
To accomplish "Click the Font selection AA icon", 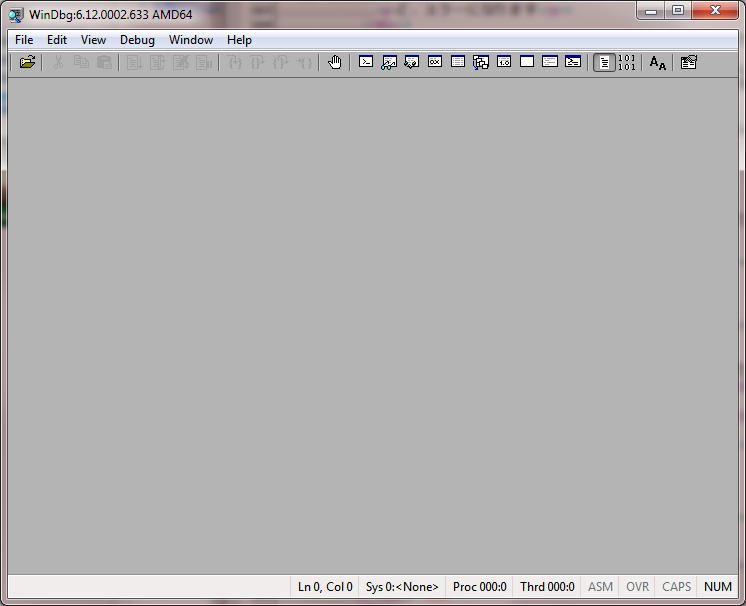I will coord(658,62).
